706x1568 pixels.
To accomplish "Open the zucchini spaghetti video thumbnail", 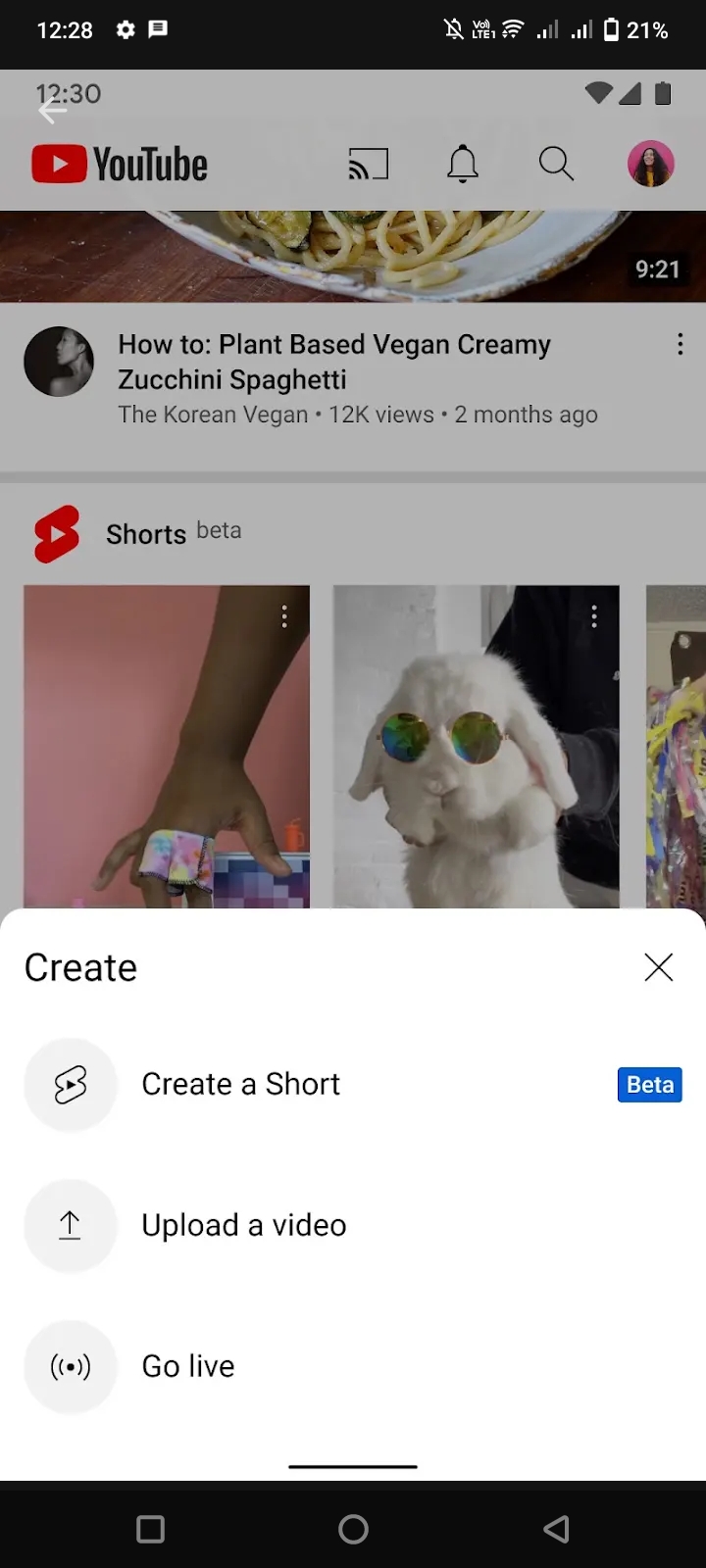I will point(353,256).
